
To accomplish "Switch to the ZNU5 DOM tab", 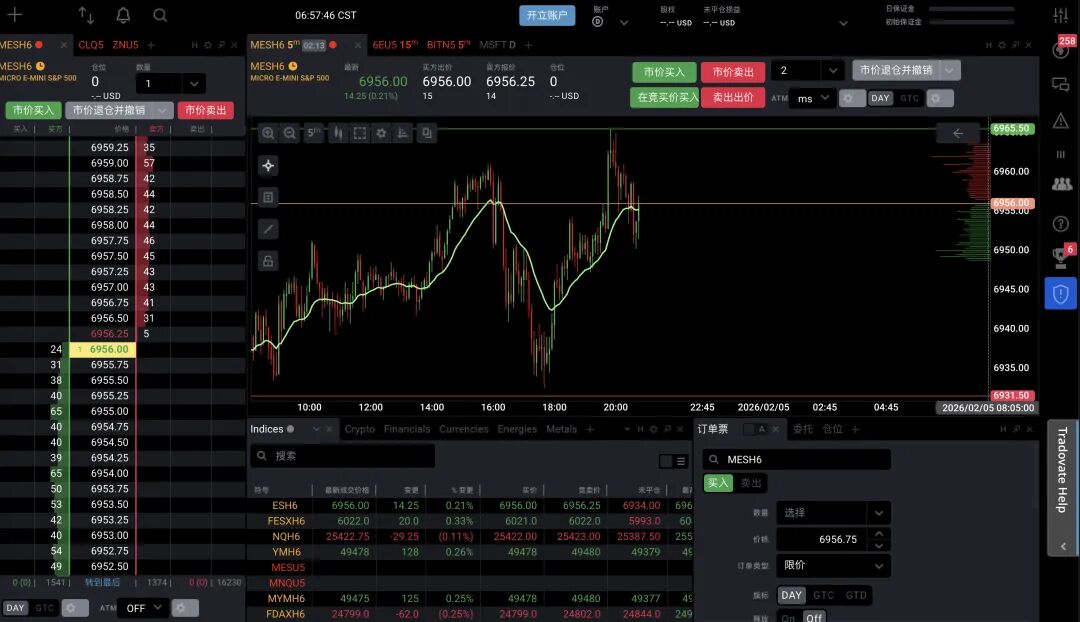I will [125, 45].
